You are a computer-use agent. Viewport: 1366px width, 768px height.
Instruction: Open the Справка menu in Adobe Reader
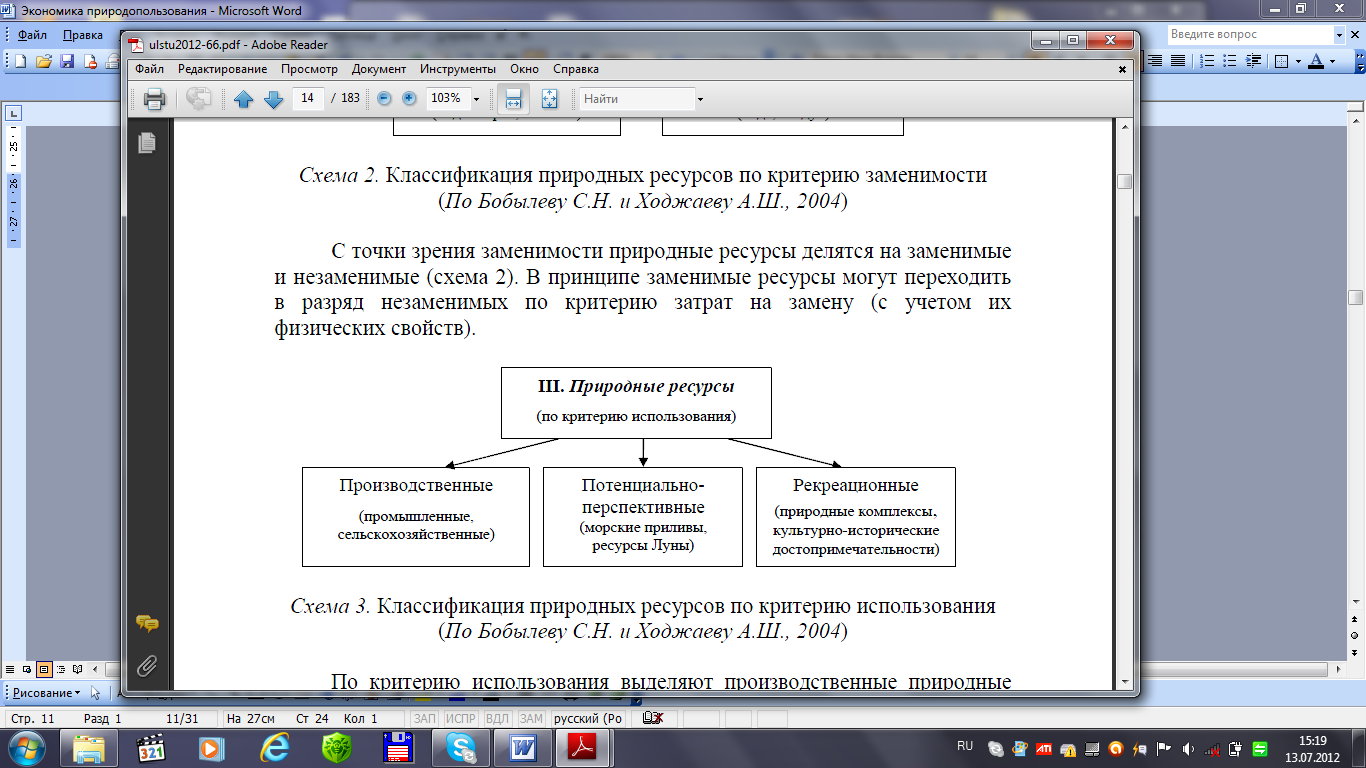tap(576, 69)
